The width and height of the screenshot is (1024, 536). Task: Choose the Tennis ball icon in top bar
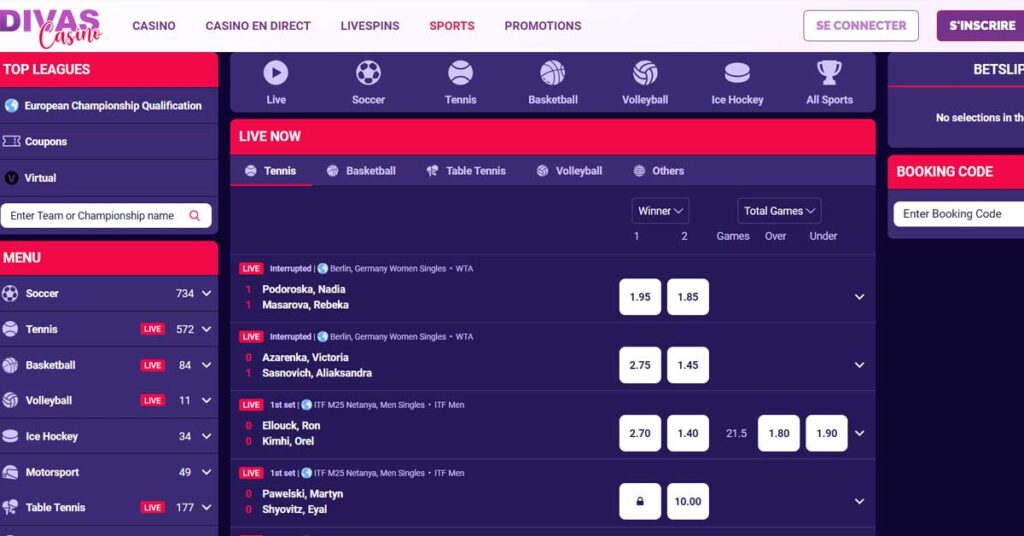(460, 72)
